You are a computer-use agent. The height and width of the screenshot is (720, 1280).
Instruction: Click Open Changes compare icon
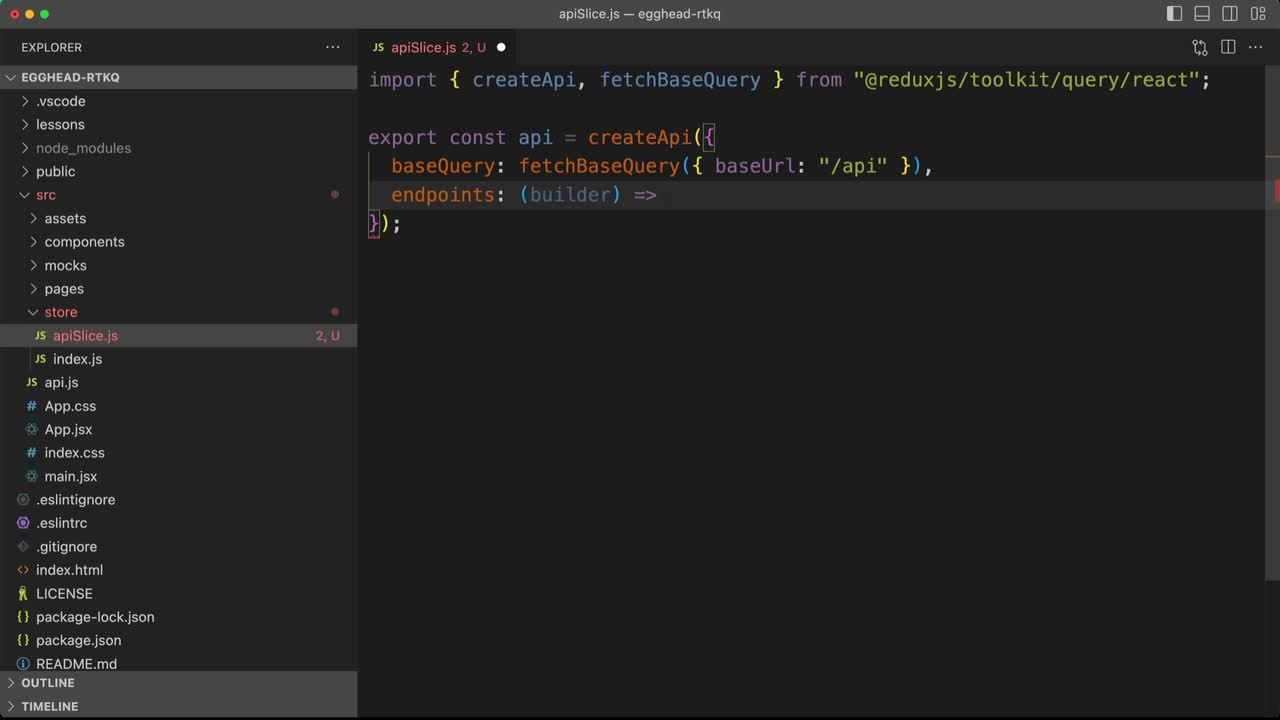(1200, 47)
